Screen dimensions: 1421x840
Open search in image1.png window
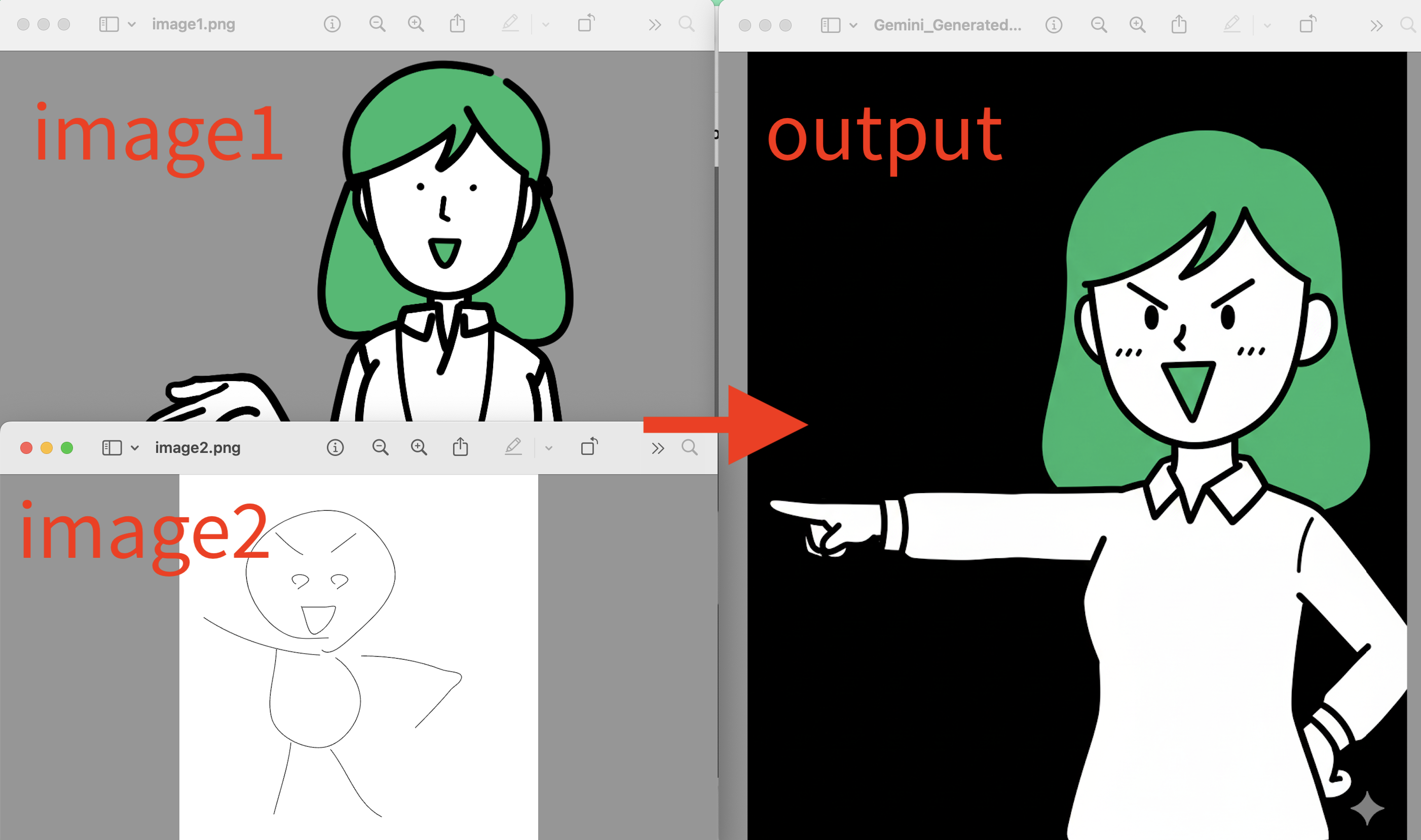point(686,24)
